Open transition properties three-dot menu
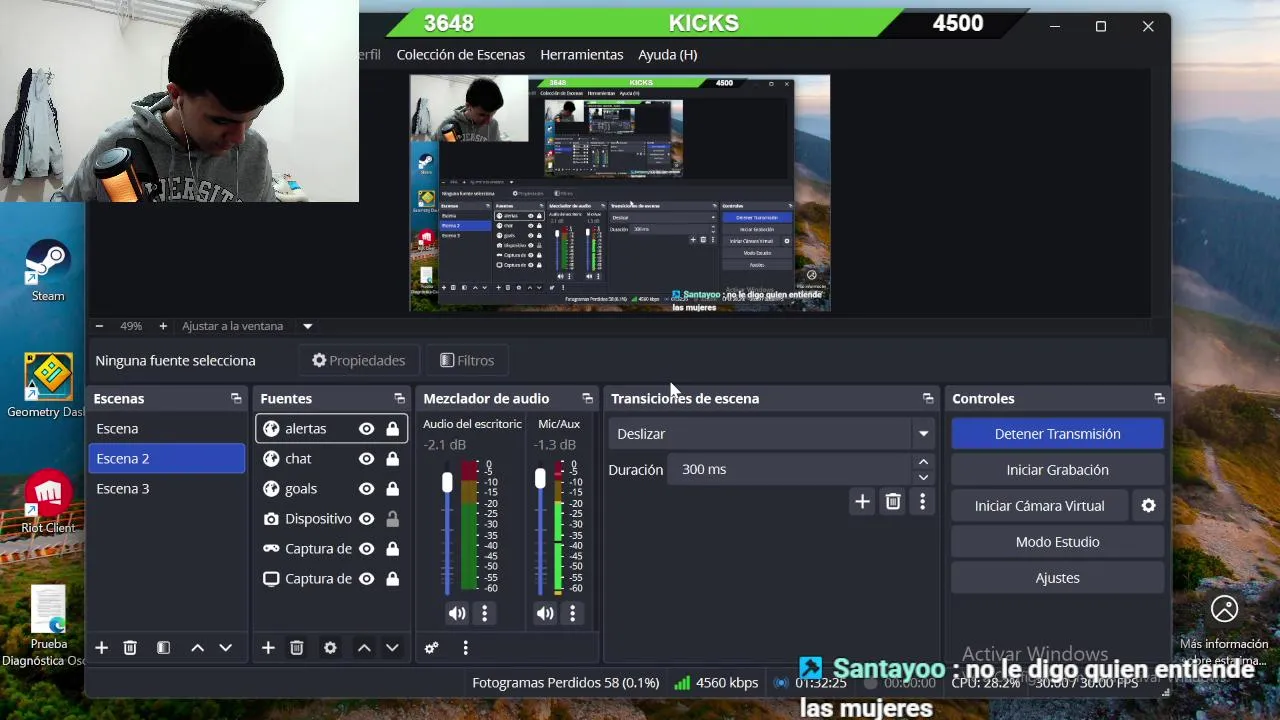 (922, 502)
